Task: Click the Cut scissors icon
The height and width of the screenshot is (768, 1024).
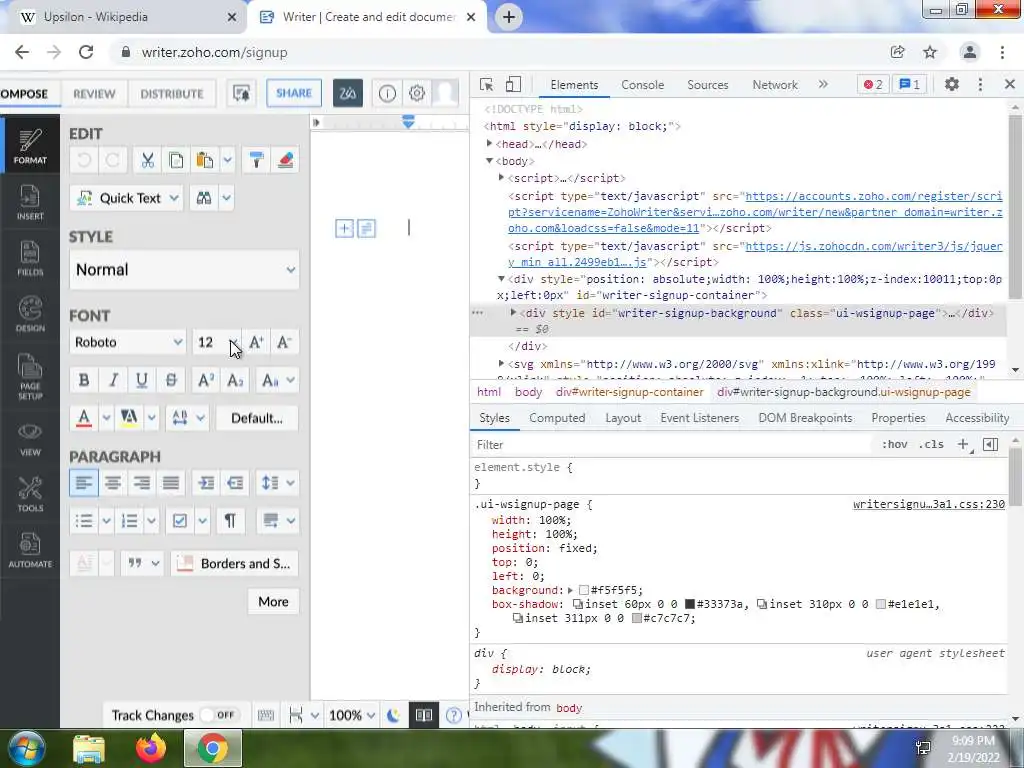Action: tap(148, 160)
